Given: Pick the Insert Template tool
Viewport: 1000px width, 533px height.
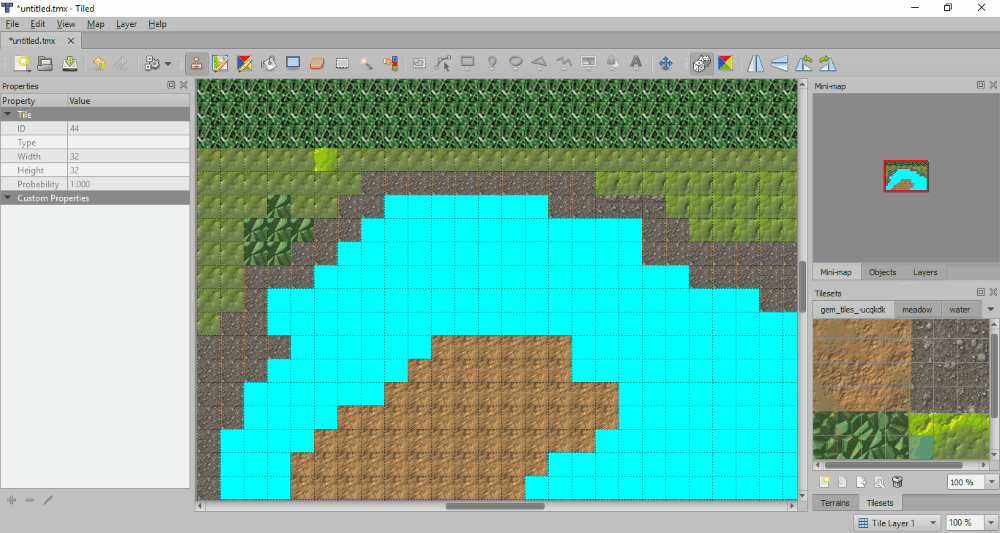Looking at the screenshot, I should tap(612, 63).
